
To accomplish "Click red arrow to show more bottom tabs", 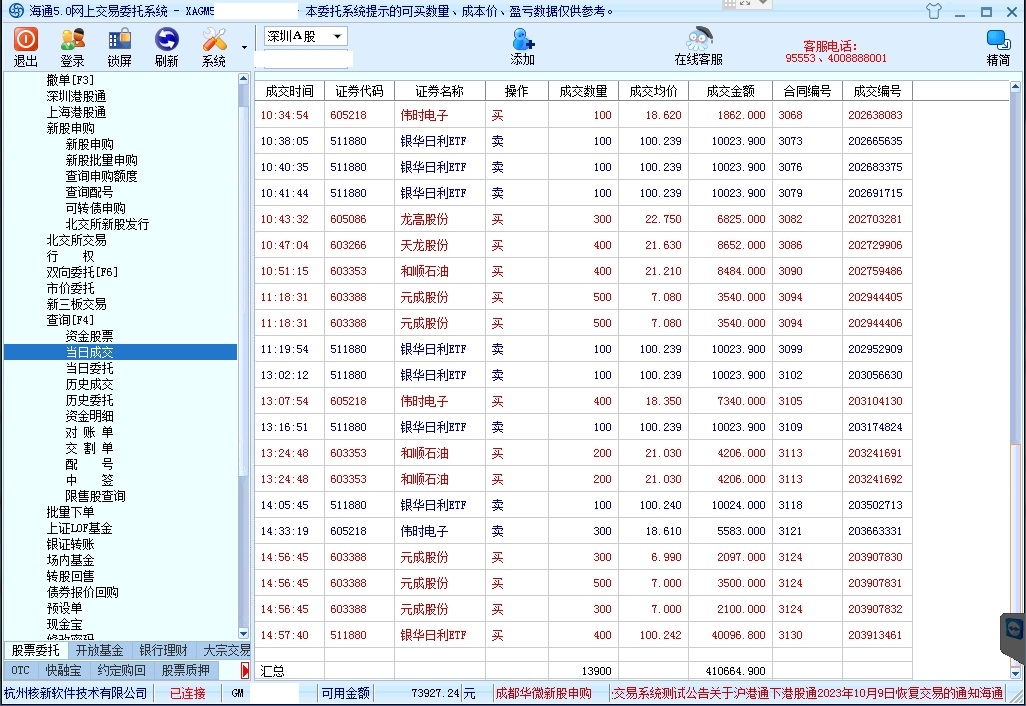I will pos(245,670).
